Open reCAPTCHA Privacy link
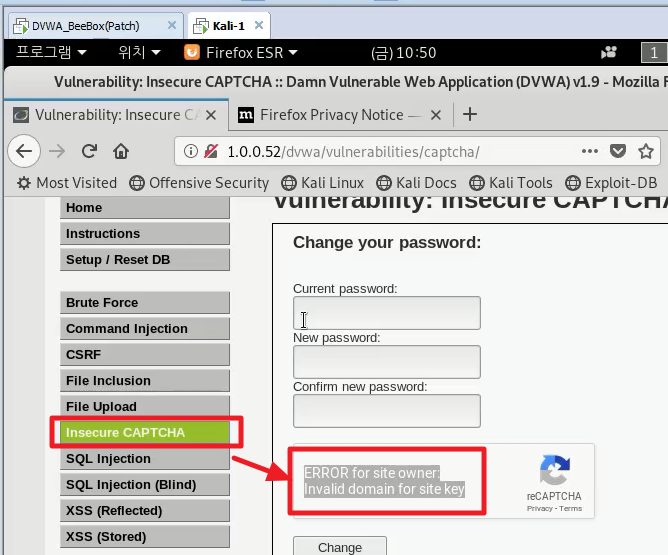This screenshot has width=668, height=555. [x=539, y=508]
